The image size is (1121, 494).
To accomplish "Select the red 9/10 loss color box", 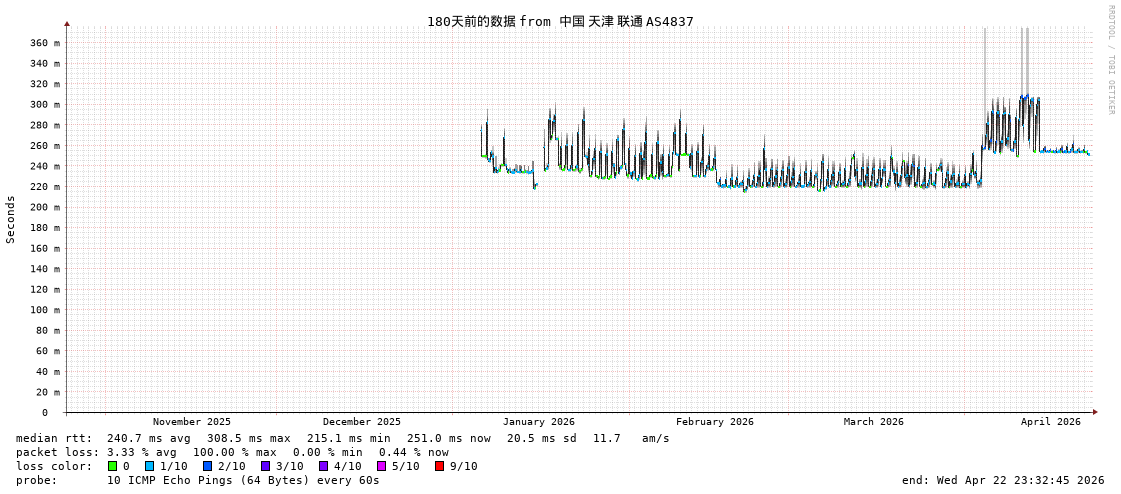I will 439,466.
